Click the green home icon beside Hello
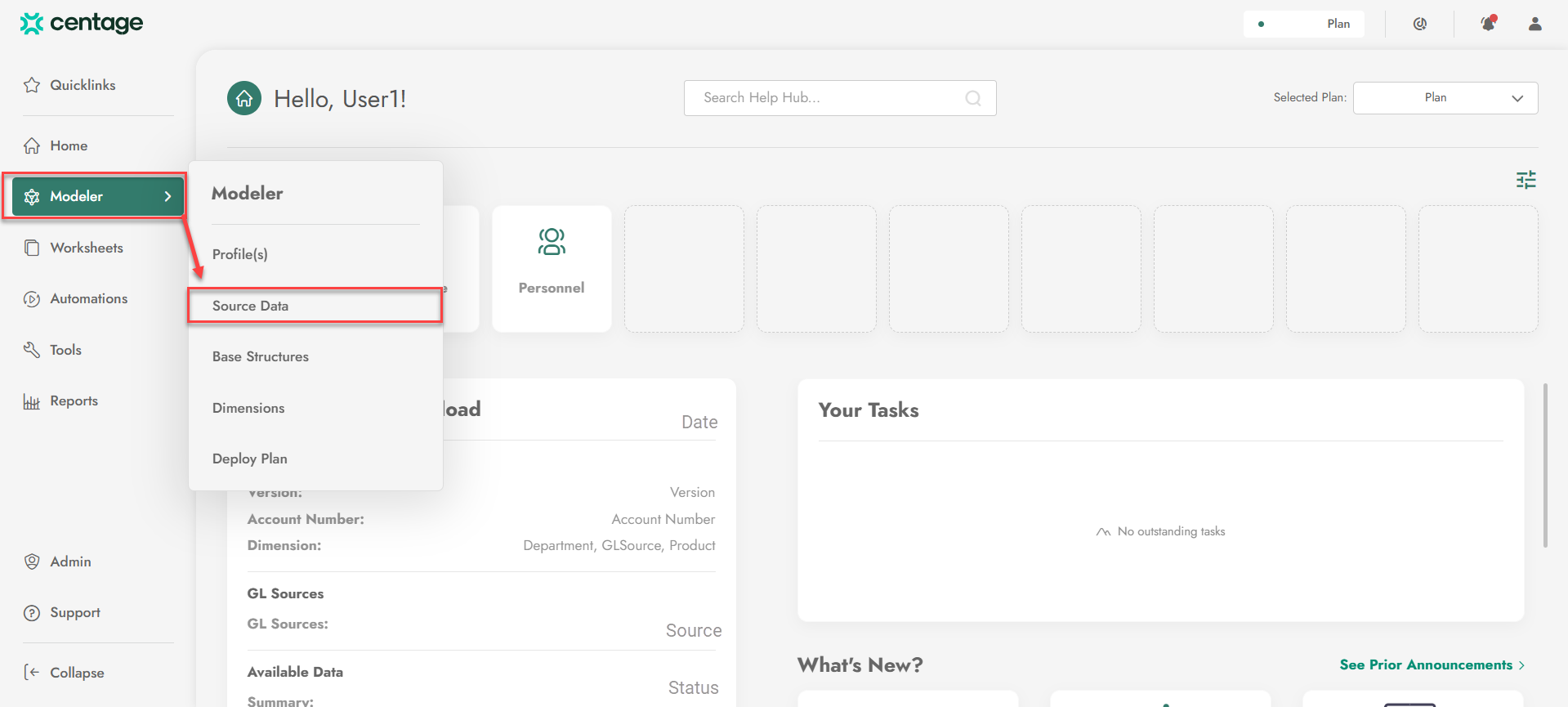This screenshot has height=707, width=1568. coord(244,98)
